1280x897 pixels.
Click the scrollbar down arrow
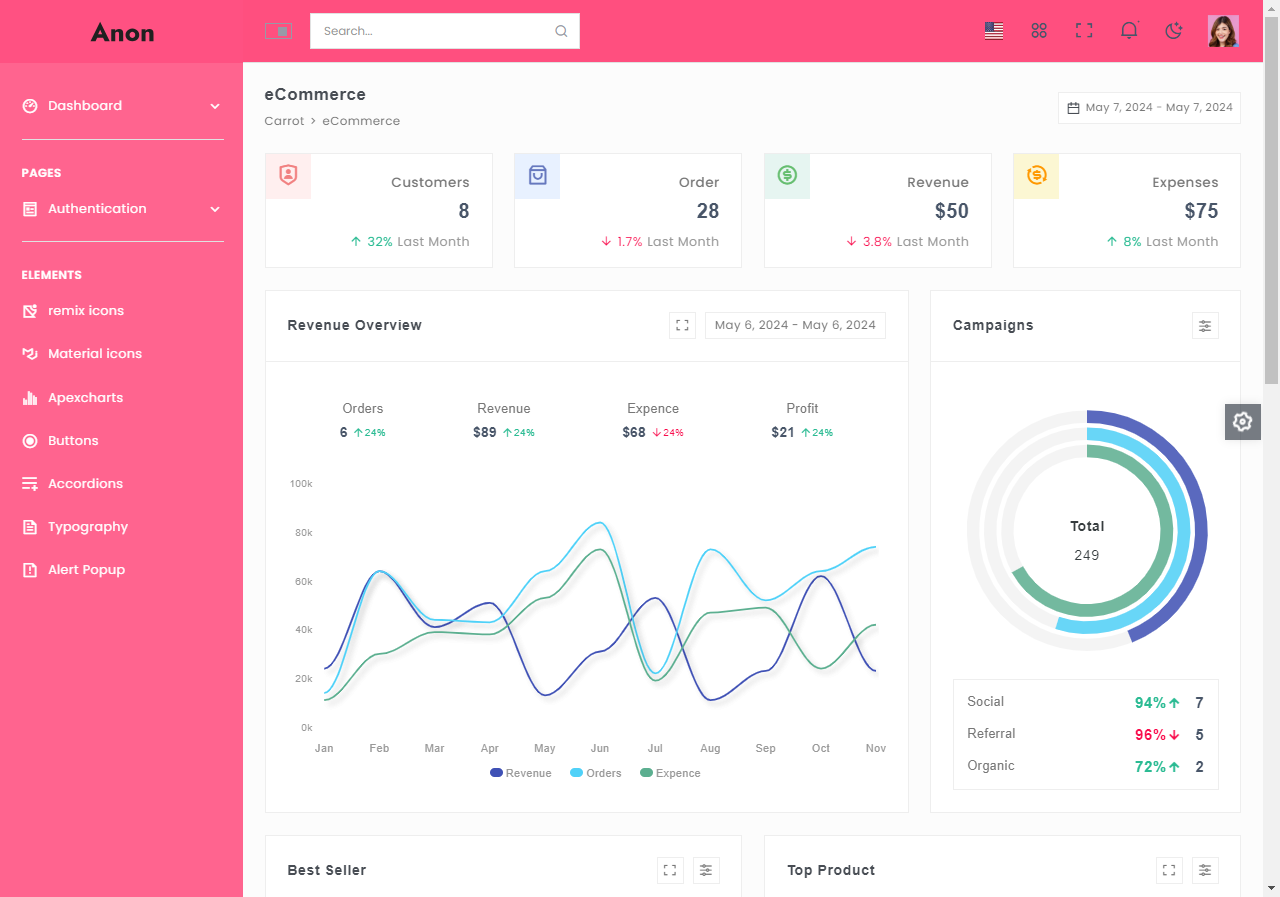point(1271,888)
